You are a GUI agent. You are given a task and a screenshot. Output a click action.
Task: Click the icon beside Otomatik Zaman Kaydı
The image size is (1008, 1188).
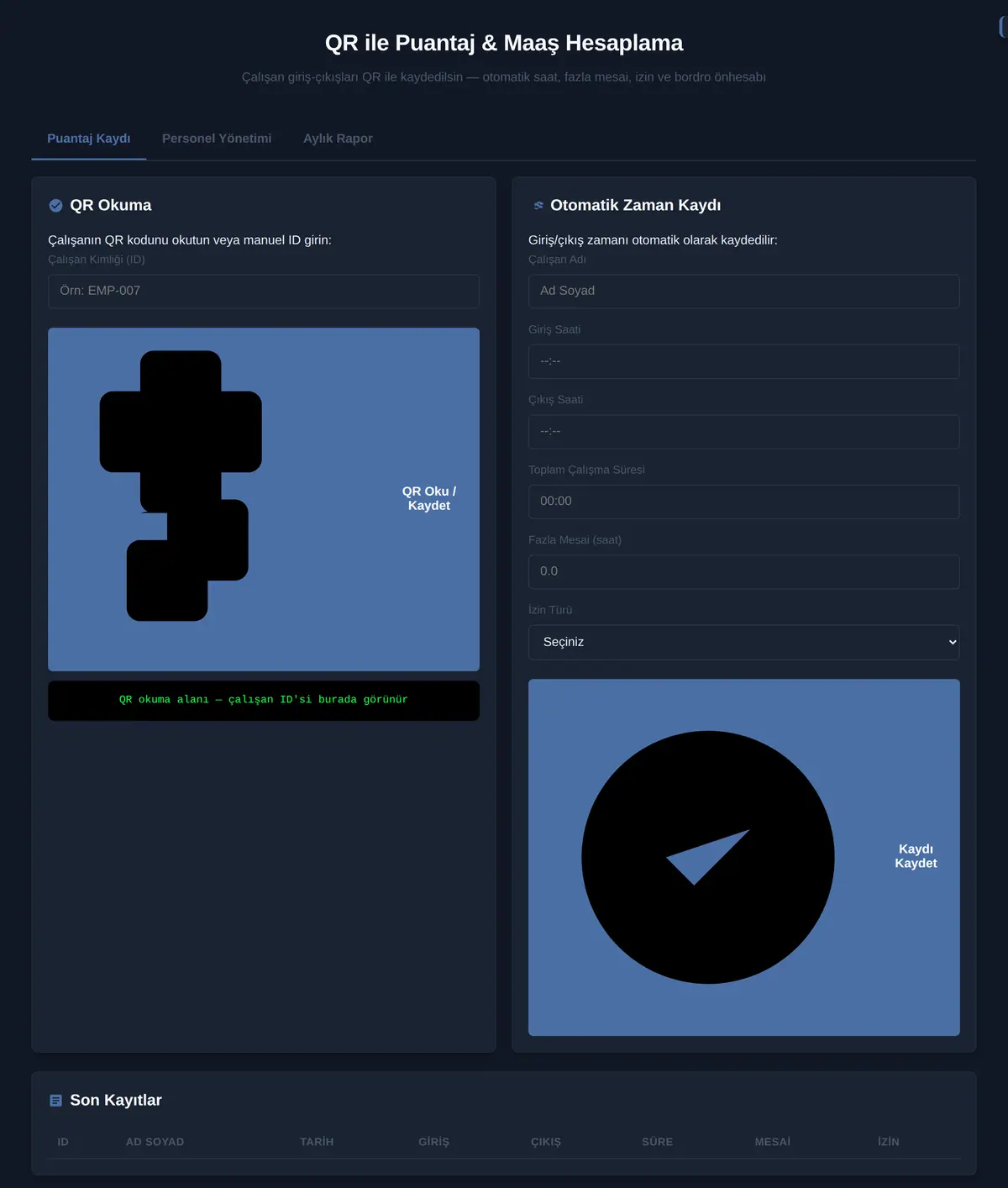pyautogui.click(x=538, y=206)
